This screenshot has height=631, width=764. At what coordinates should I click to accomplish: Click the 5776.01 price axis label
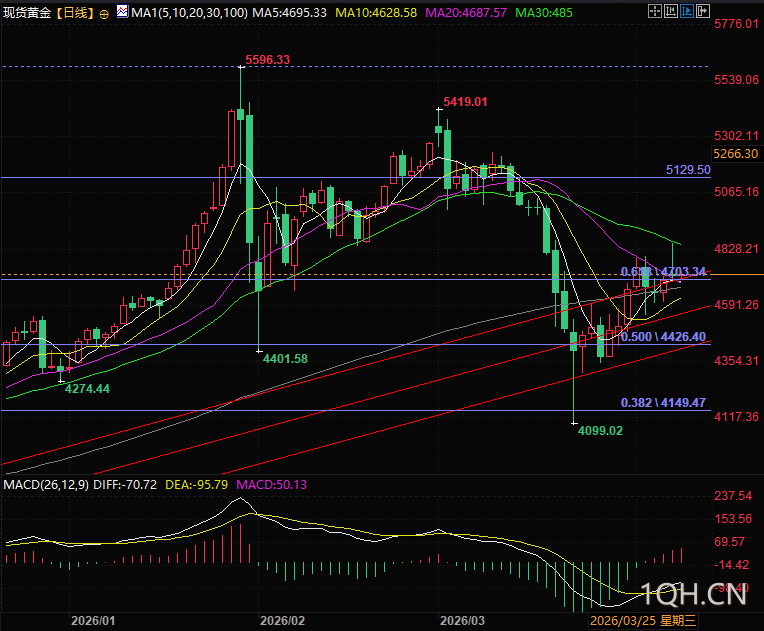736,23
